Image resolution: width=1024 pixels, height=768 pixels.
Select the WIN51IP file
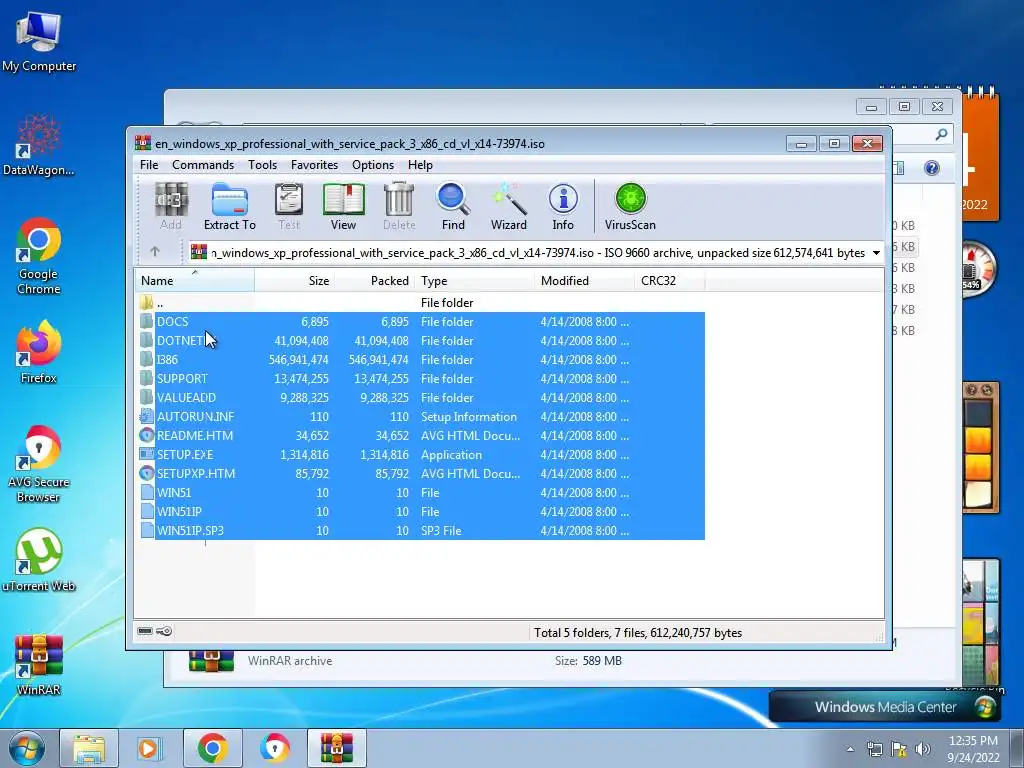421,511
